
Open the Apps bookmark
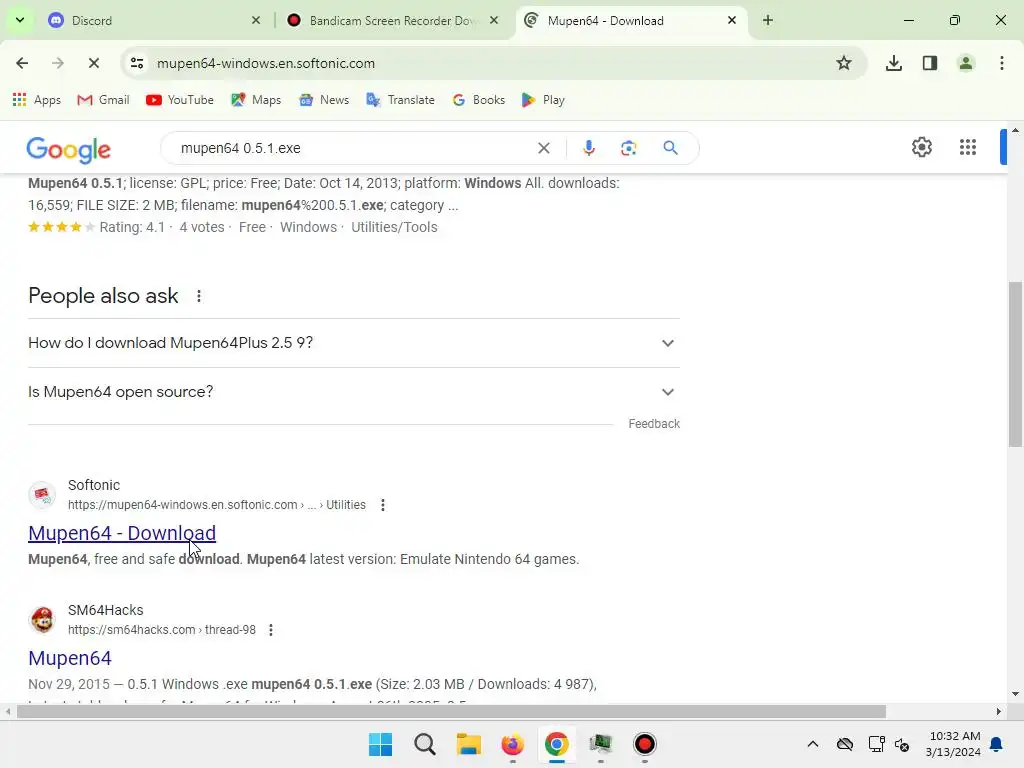coord(37,100)
